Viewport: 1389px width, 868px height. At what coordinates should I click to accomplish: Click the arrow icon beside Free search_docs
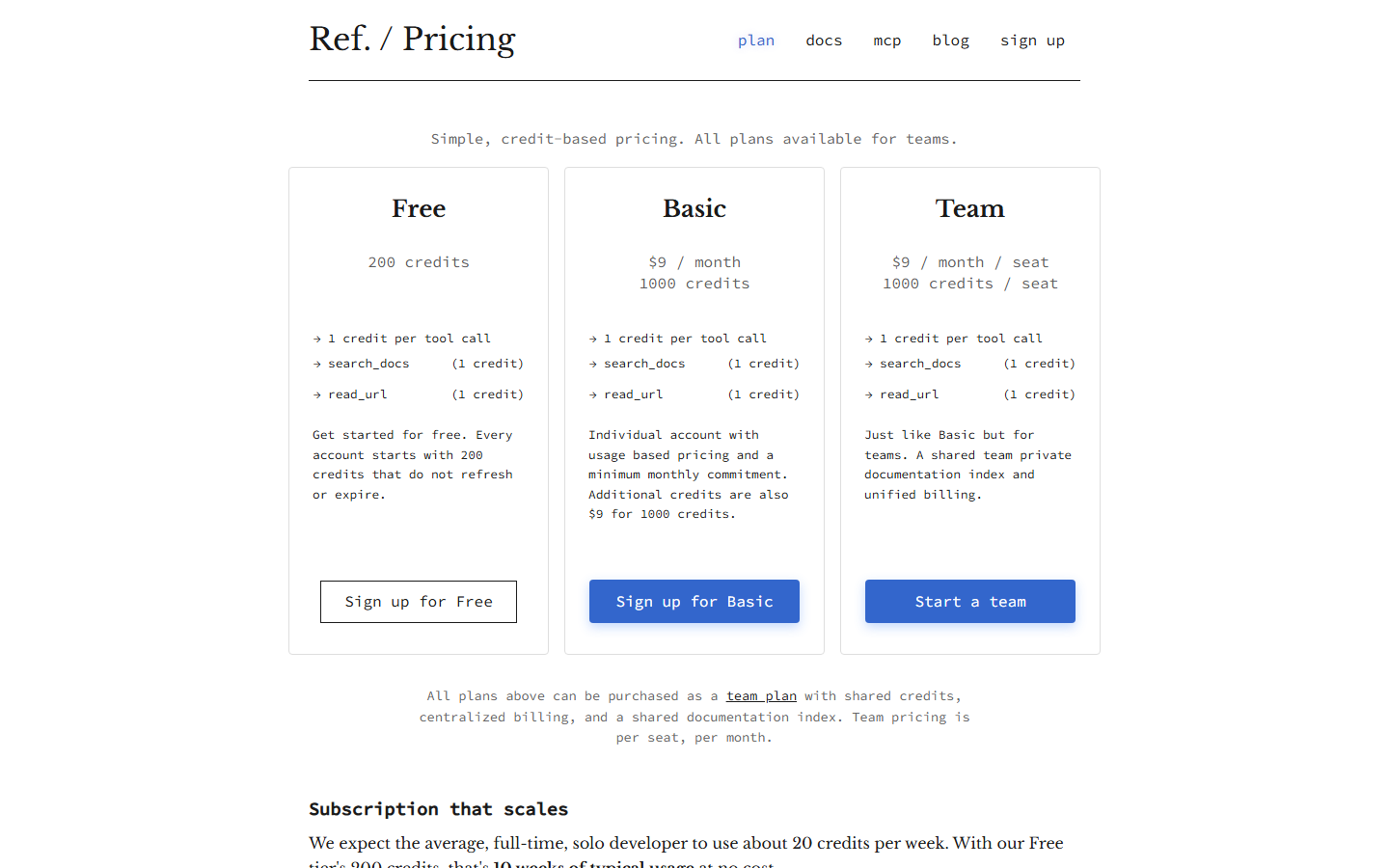(x=317, y=365)
